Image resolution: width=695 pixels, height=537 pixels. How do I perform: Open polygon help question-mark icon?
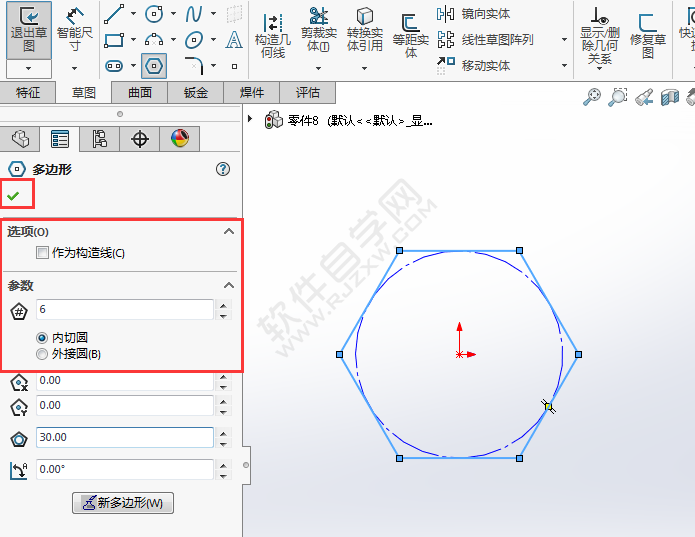point(223,169)
